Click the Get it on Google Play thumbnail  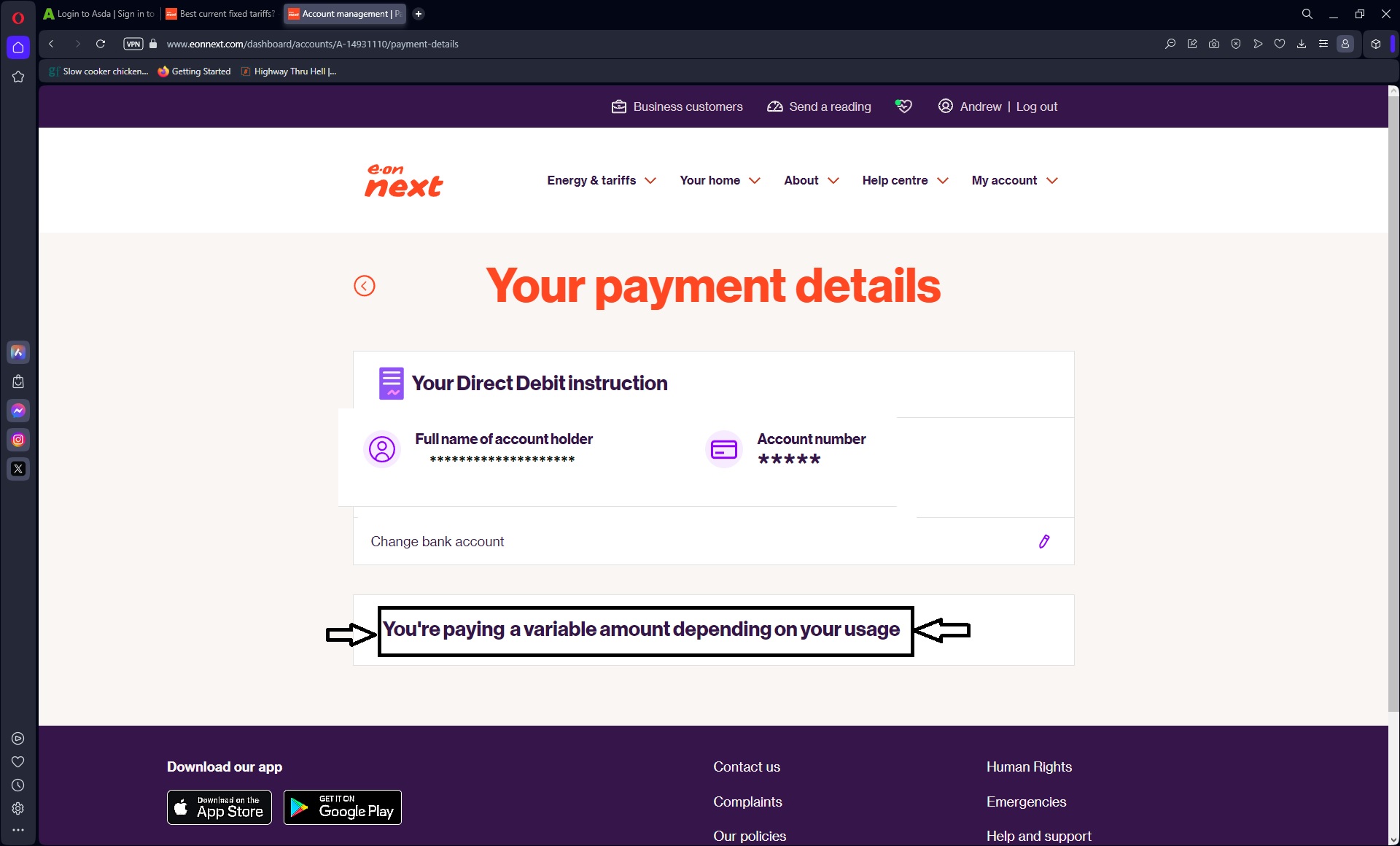point(341,808)
